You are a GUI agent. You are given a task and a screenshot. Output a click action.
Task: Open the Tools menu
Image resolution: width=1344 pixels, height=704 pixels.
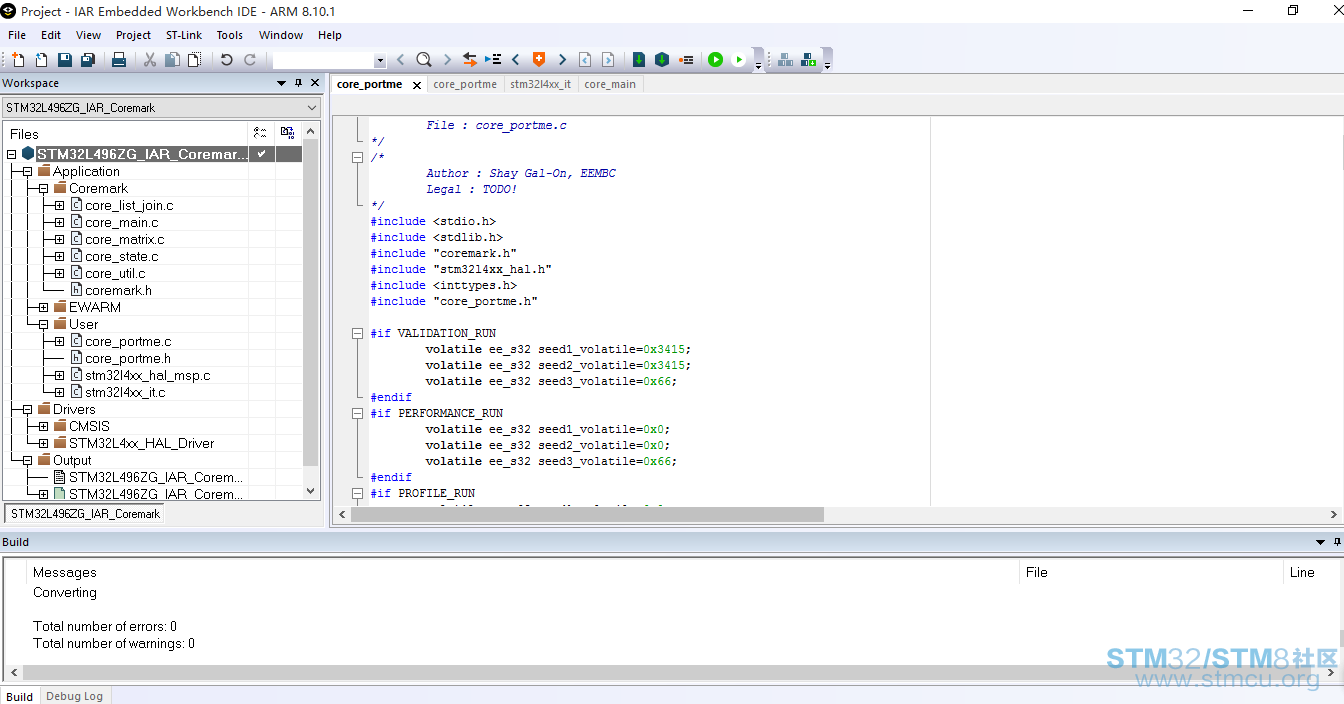click(230, 35)
